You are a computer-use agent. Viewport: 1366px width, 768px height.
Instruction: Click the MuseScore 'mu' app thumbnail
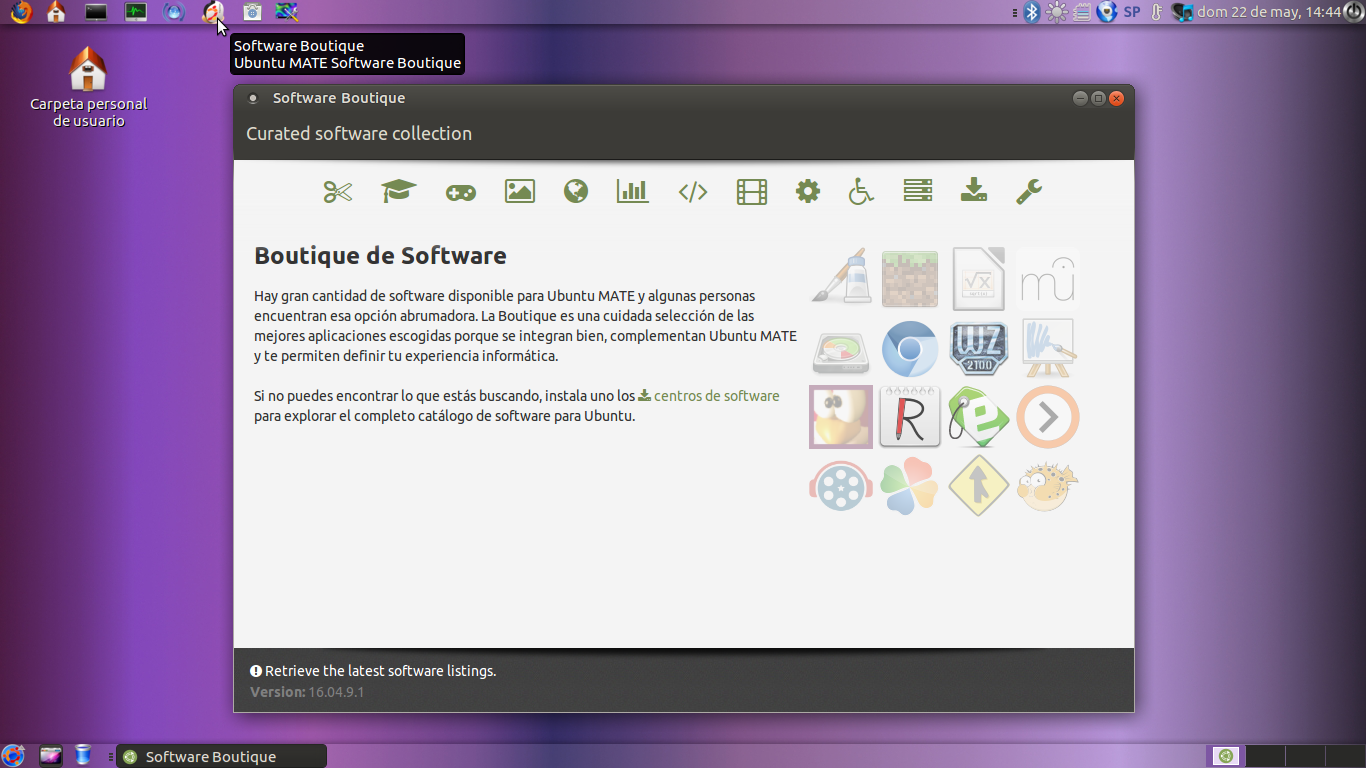pos(1048,277)
